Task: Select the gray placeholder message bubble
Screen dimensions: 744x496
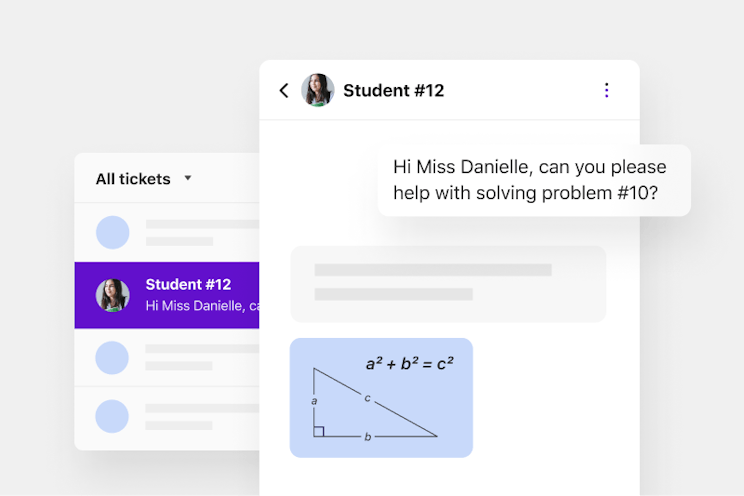Action: click(448, 283)
